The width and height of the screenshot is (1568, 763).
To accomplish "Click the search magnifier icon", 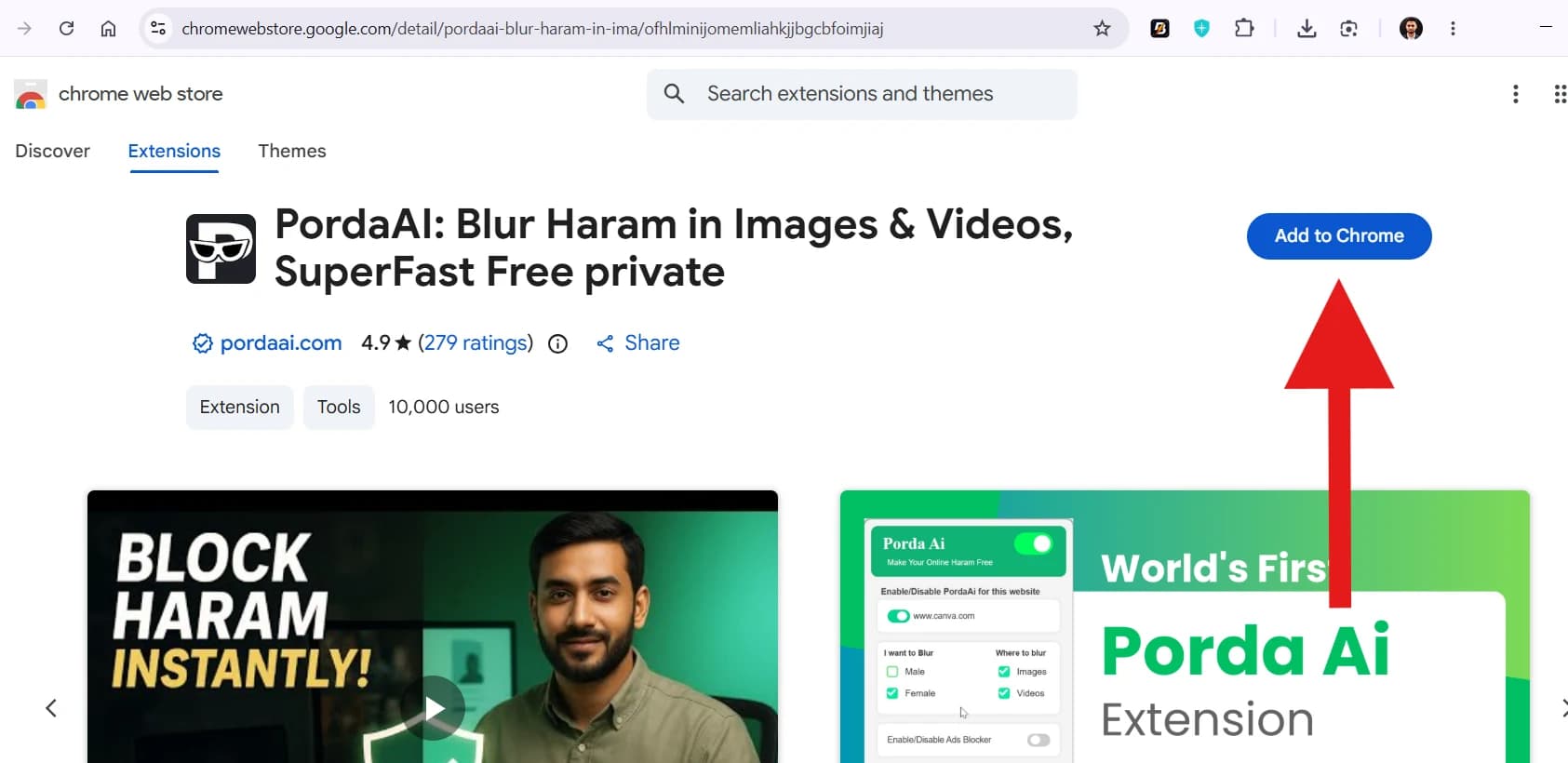I will (x=674, y=94).
